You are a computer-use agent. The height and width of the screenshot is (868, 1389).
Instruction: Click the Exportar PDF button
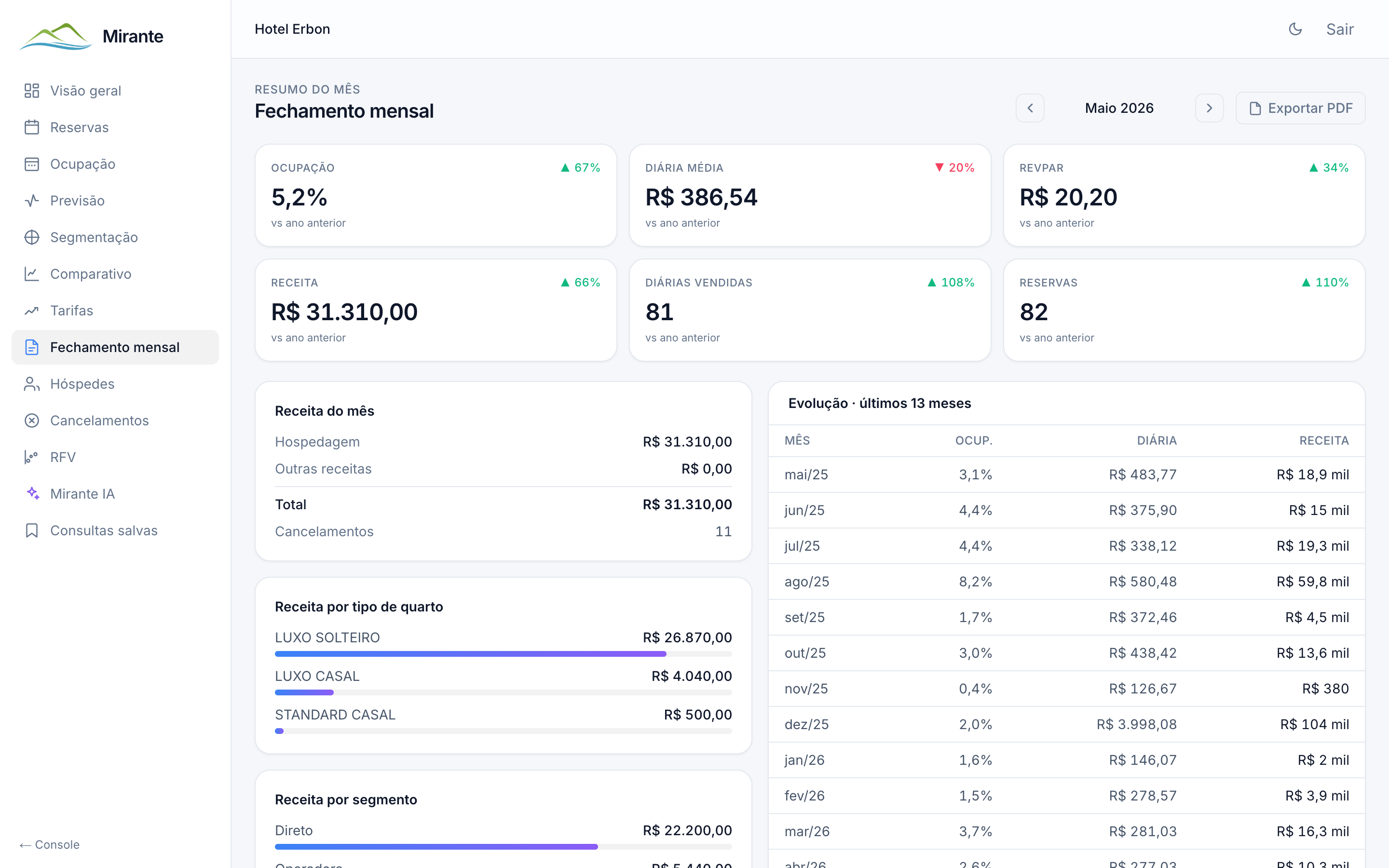click(1300, 108)
